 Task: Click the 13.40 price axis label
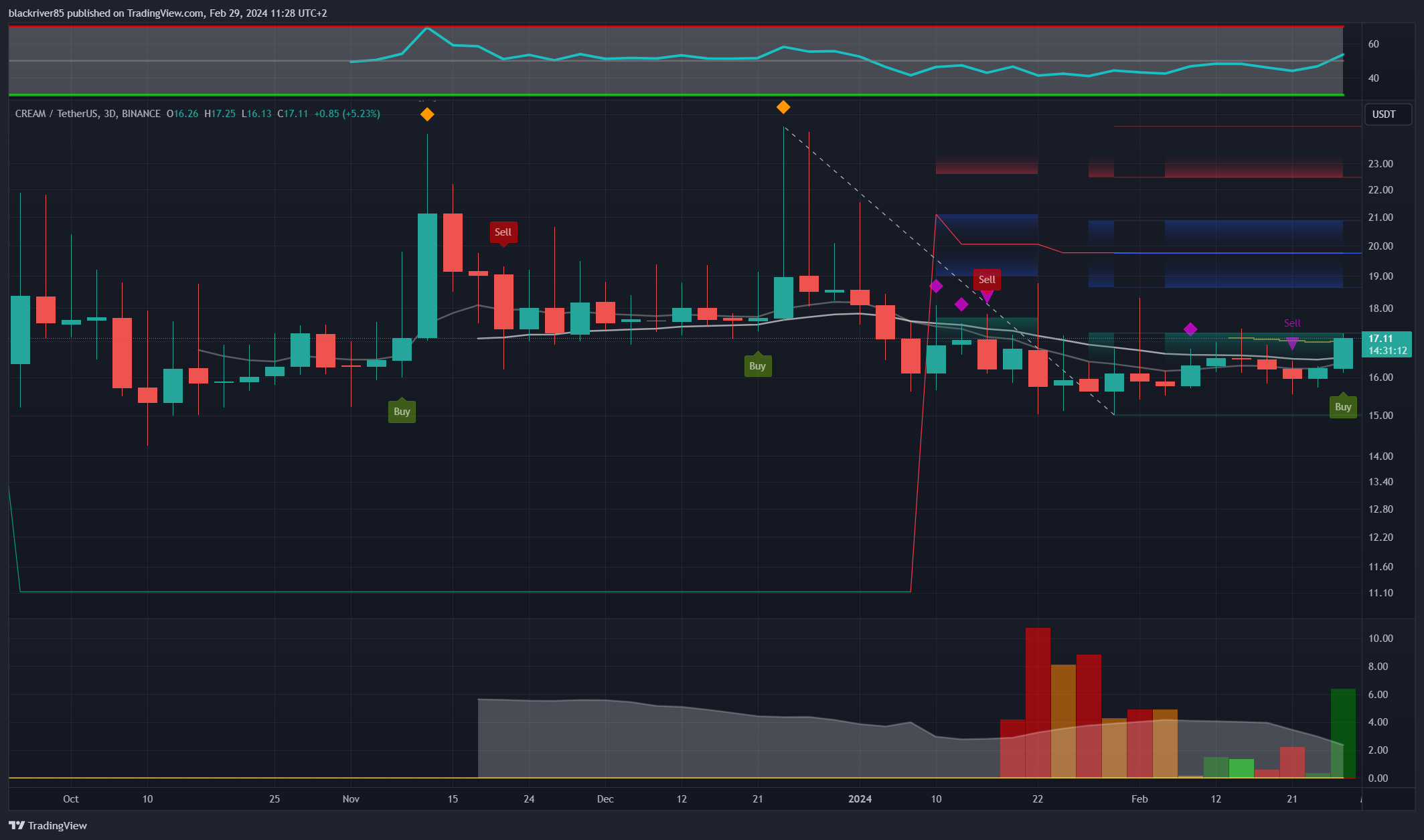pos(1380,482)
